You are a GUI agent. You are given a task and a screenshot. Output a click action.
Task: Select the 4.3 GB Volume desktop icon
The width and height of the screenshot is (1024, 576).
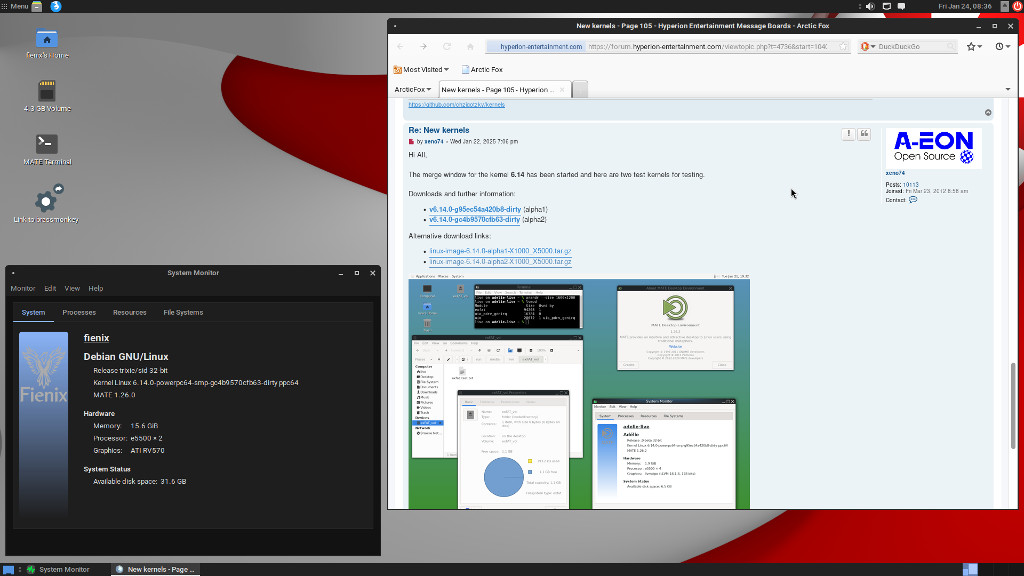click(47, 97)
